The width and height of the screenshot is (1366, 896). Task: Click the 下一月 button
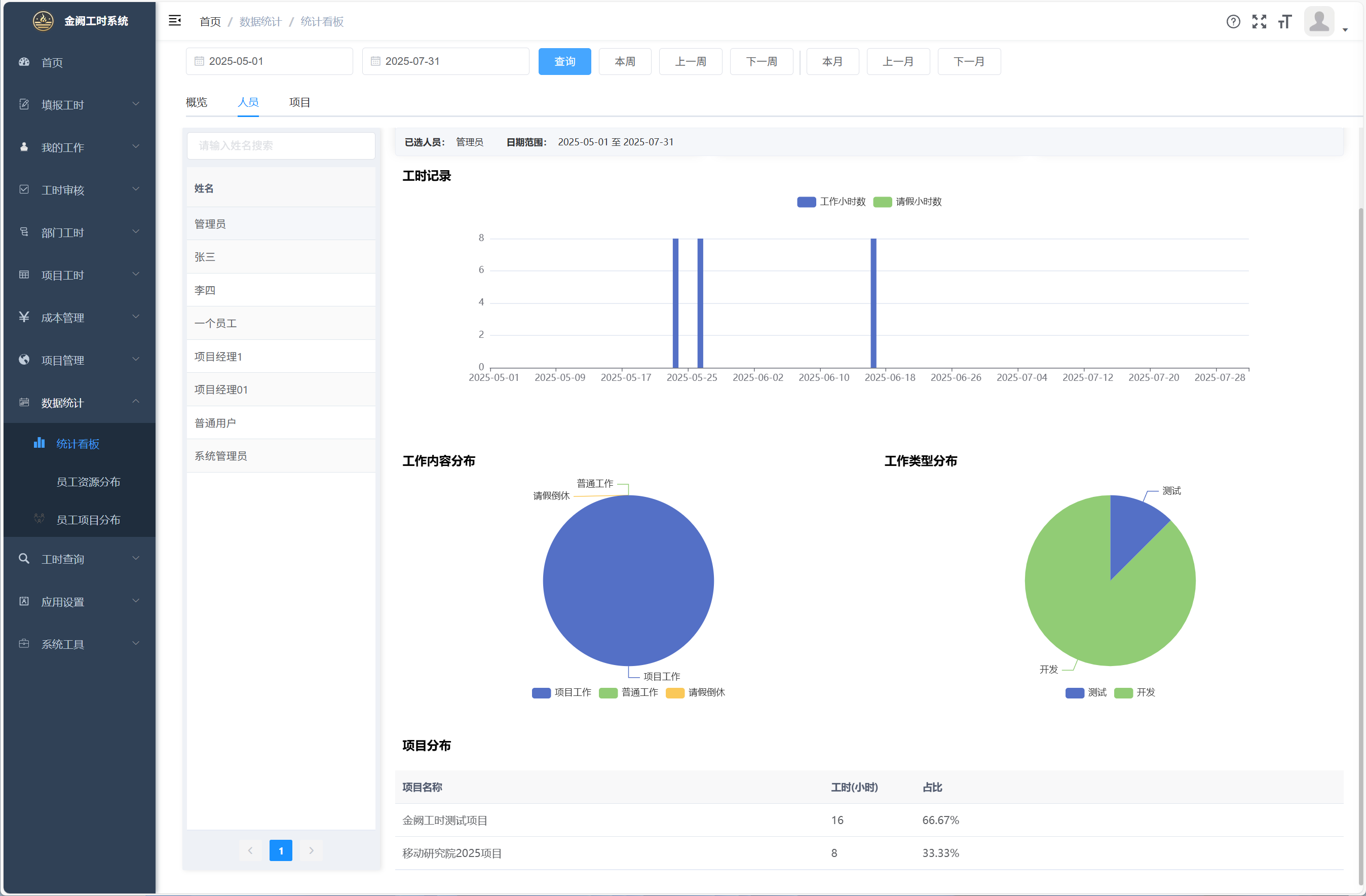click(969, 61)
